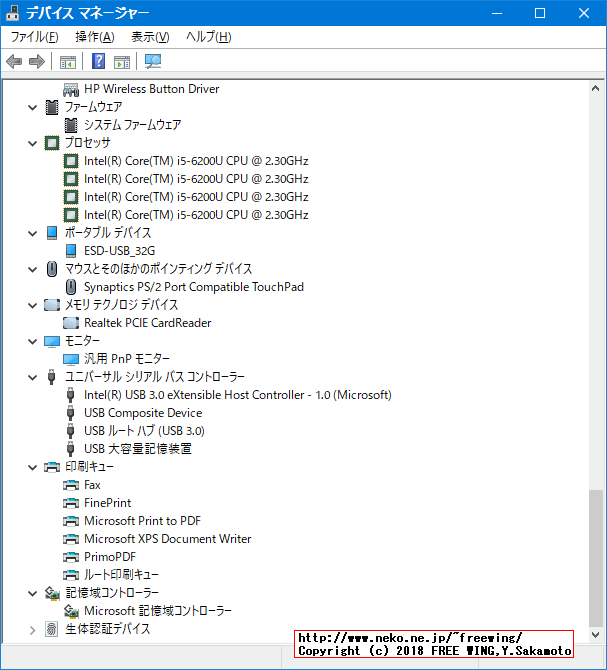The image size is (607, 670).
Task: Collapse the ユニバーサル シリアル バス コントローラー node
Action: pyautogui.click(x=33, y=377)
